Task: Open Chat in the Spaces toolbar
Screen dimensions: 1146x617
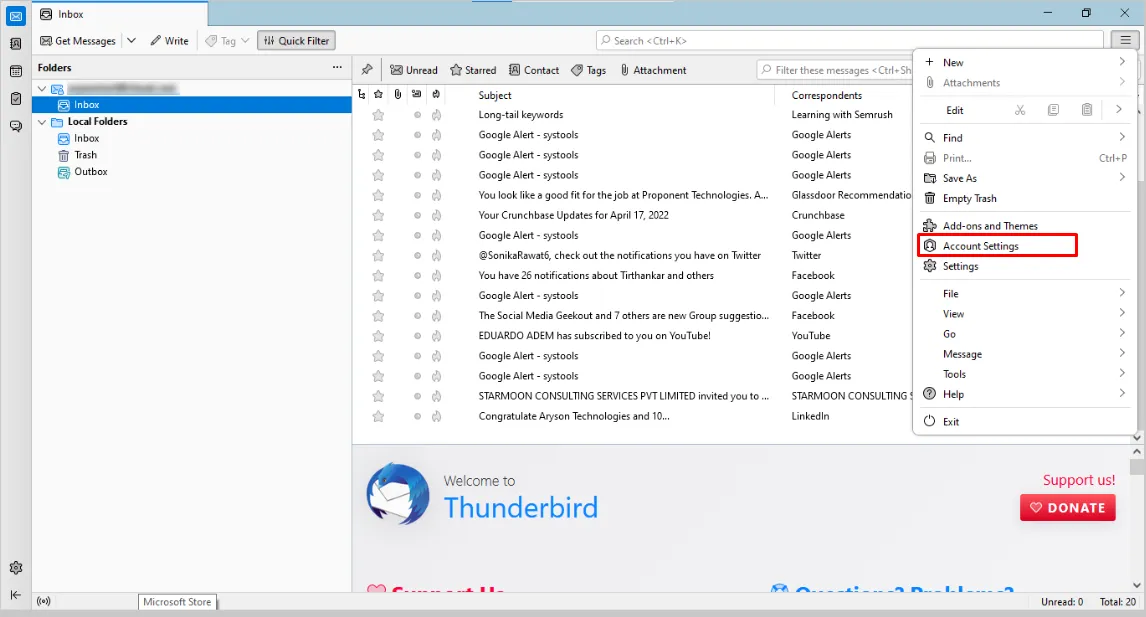Action: coord(15,126)
